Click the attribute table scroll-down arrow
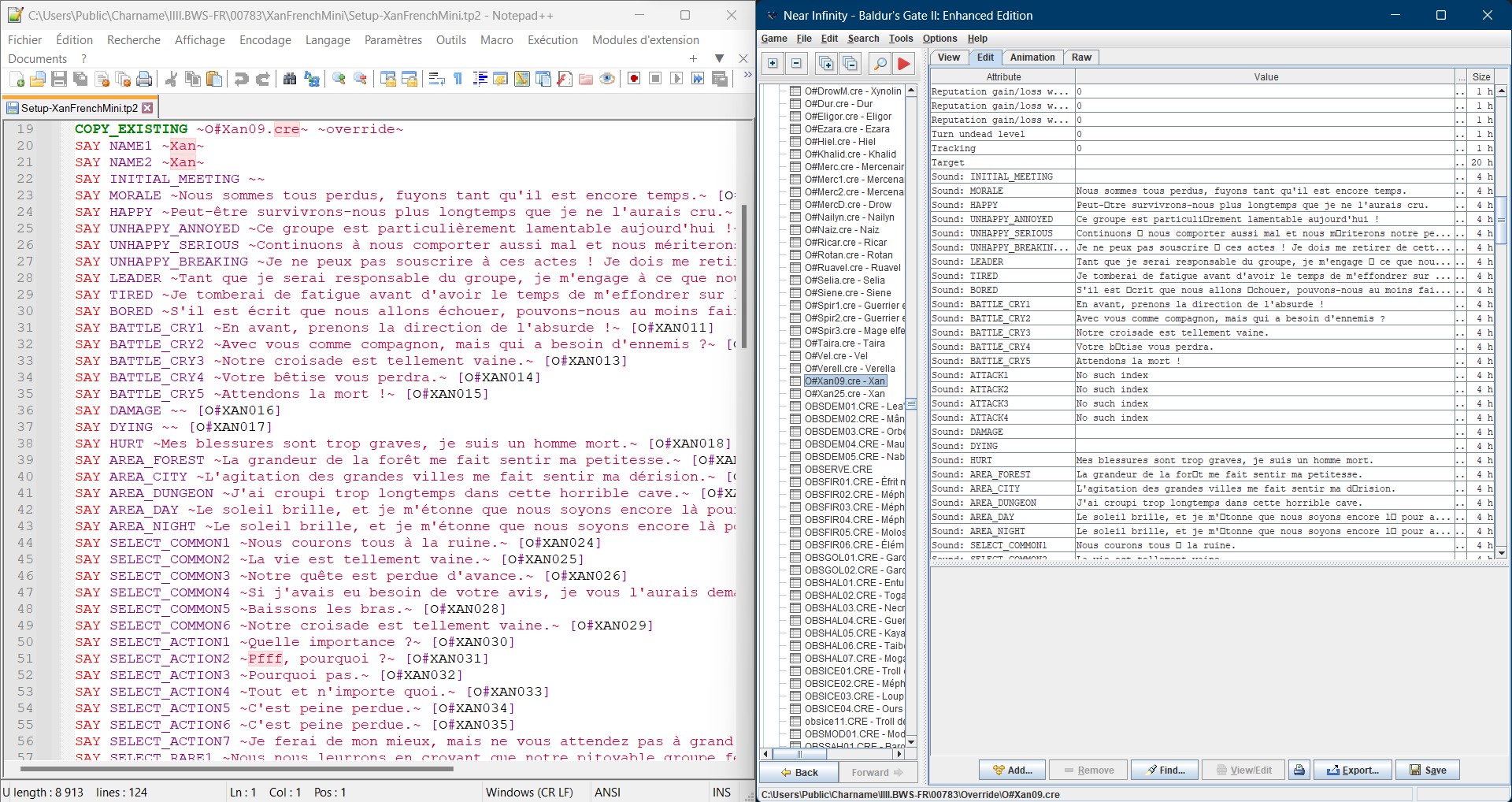This screenshot has height=802, width=1512. tap(1501, 553)
